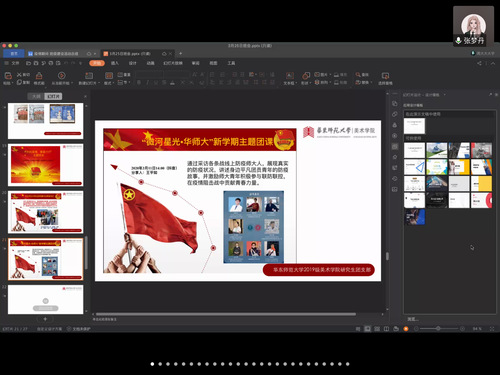Viewport: 500px width, 375px height.
Task: Select the highlighted Start ribbon tab
Action: click(97, 63)
